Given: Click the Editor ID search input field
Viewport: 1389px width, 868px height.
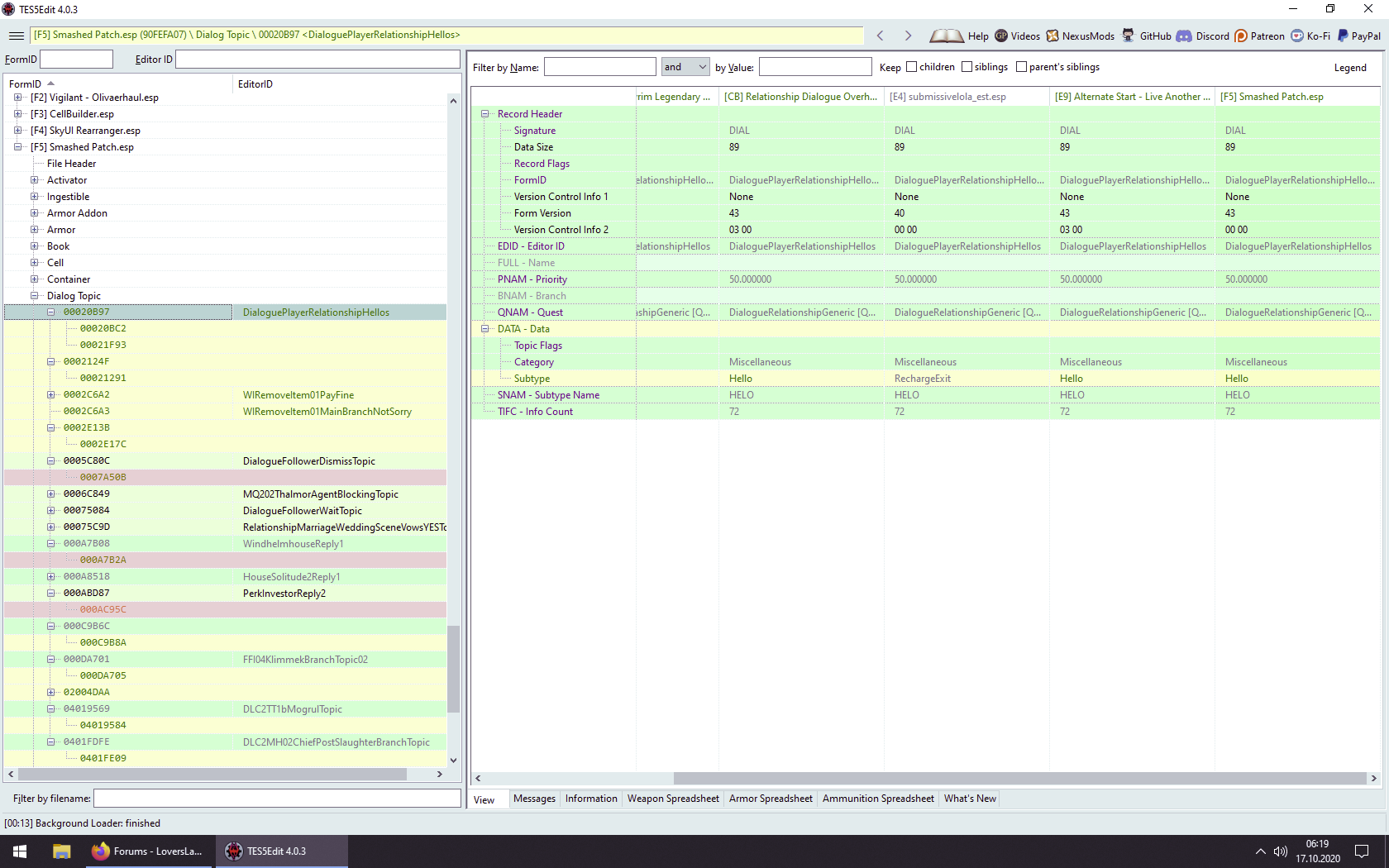Looking at the screenshot, I should point(317,60).
